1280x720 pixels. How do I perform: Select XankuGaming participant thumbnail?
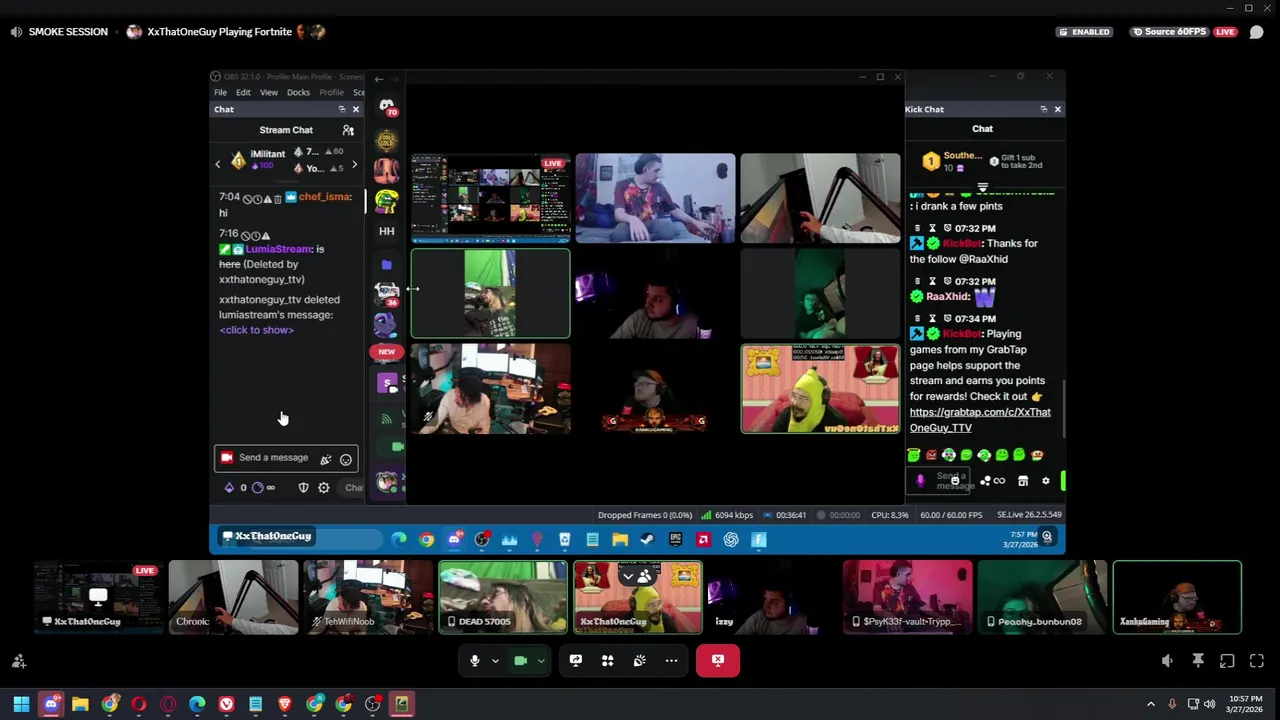point(1178,597)
